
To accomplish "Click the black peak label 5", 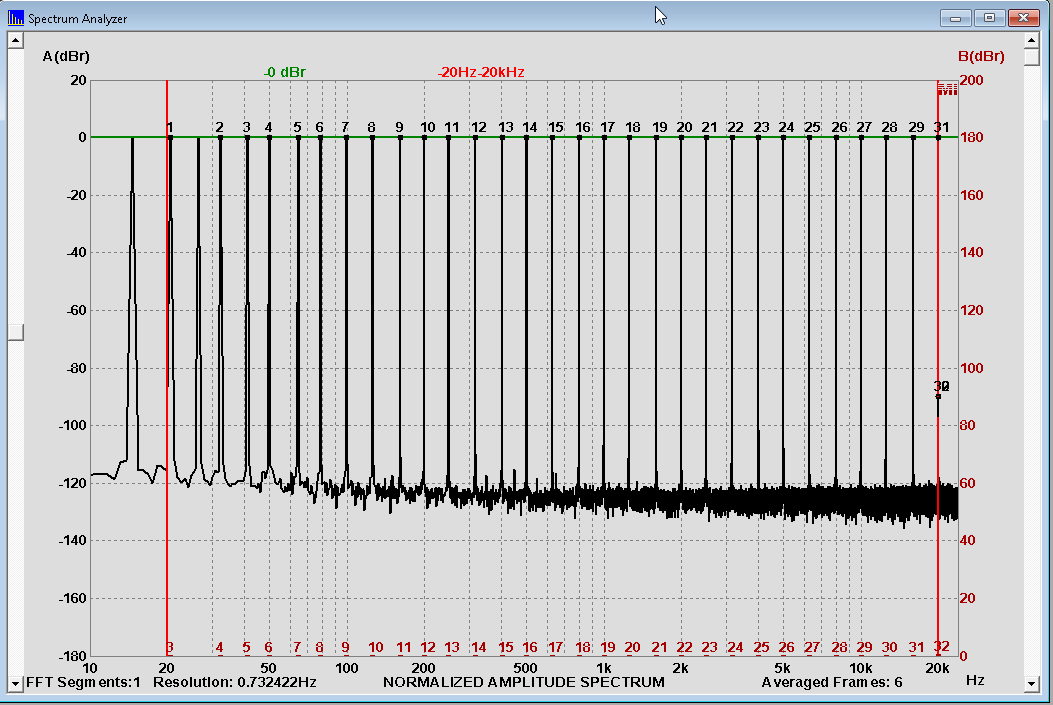I will tap(297, 127).
